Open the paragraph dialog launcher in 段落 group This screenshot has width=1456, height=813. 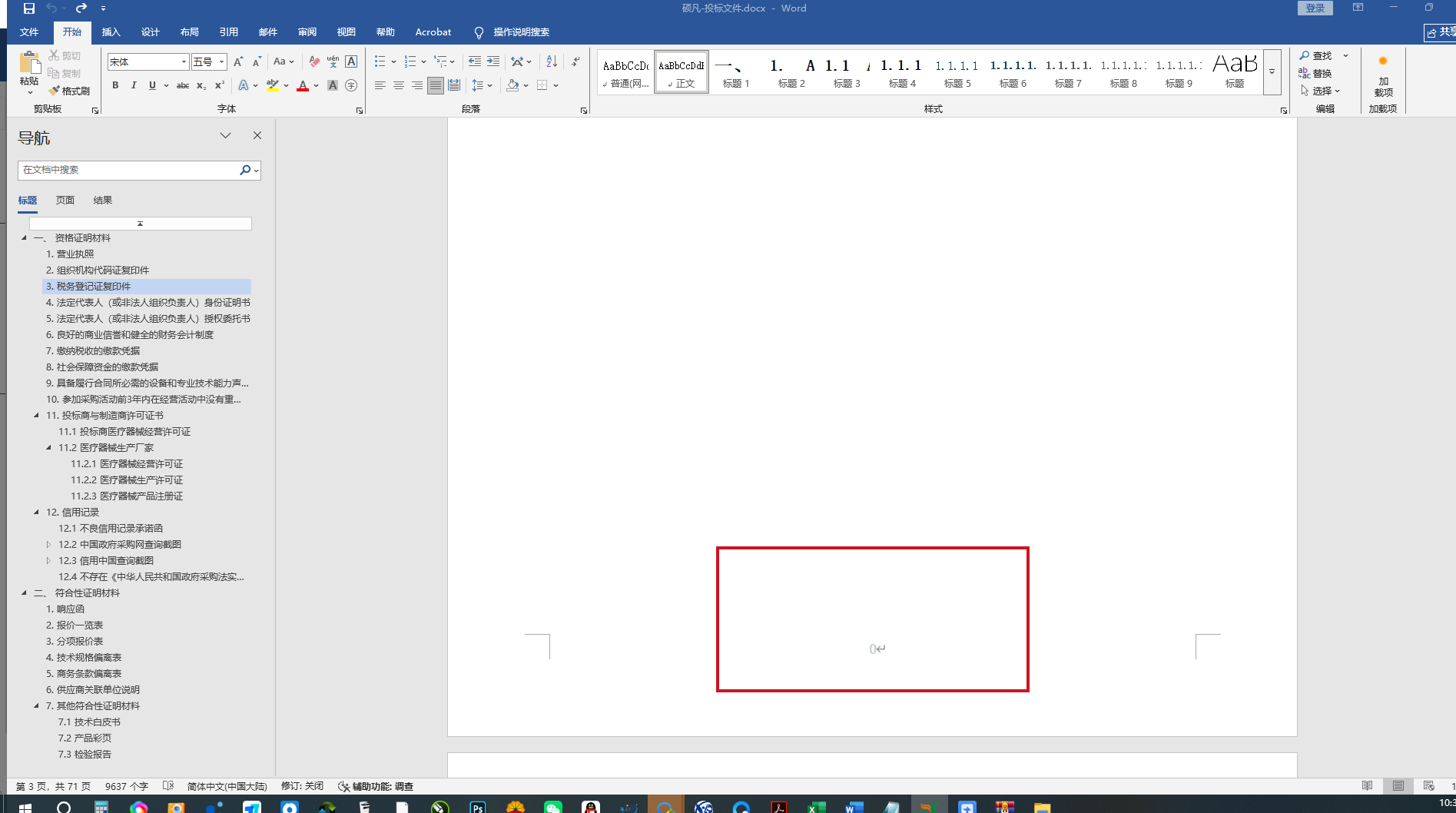[x=584, y=111]
